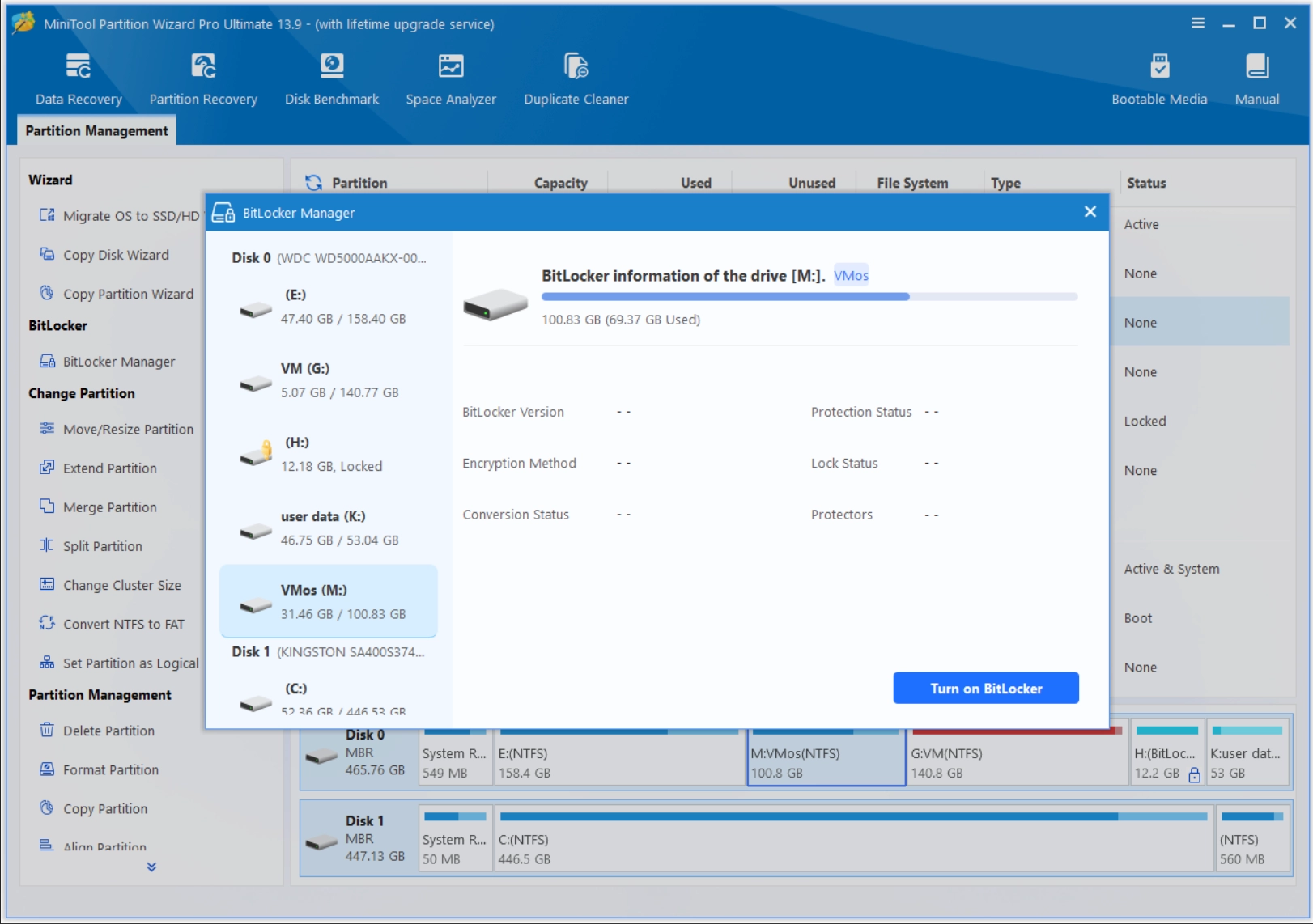This screenshot has height=924, width=1313.
Task: Sort by File System column header
Action: (912, 183)
